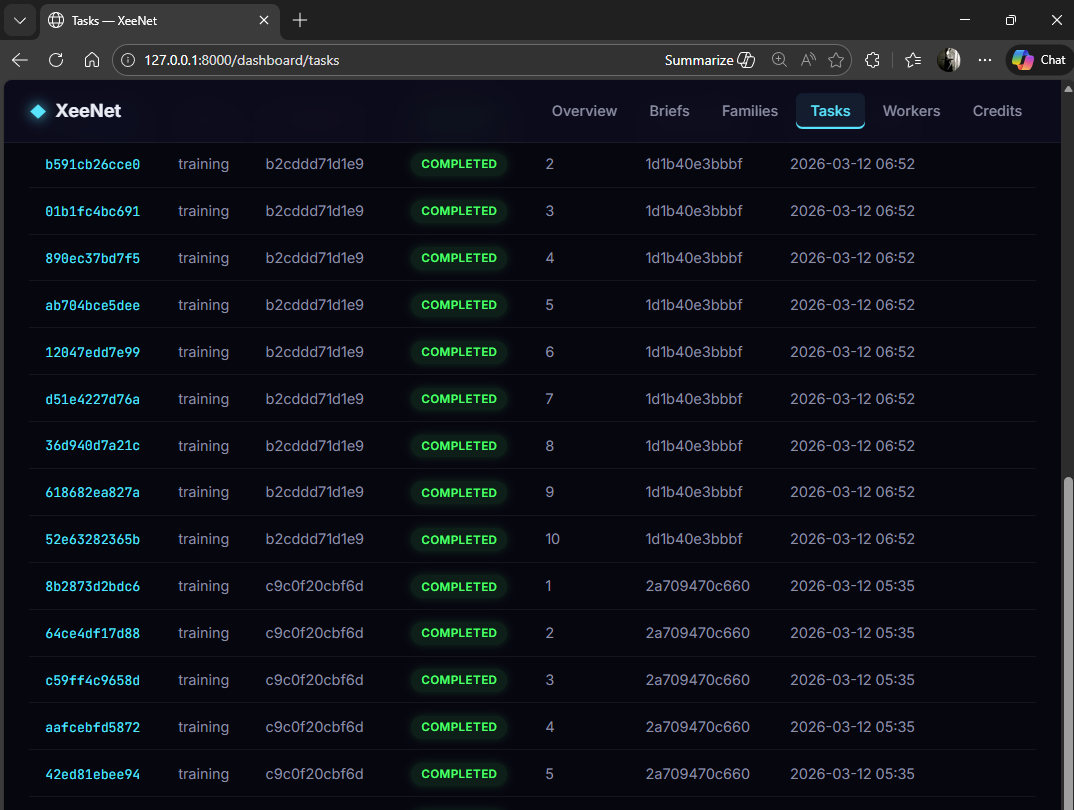Go to browser home icon
The height and width of the screenshot is (810, 1074).
[x=92, y=60]
